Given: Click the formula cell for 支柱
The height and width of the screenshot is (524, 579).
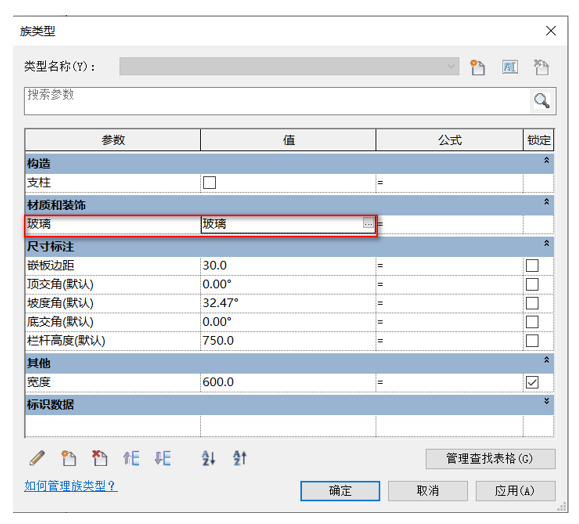Looking at the screenshot, I should pyautogui.click(x=449, y=182).
